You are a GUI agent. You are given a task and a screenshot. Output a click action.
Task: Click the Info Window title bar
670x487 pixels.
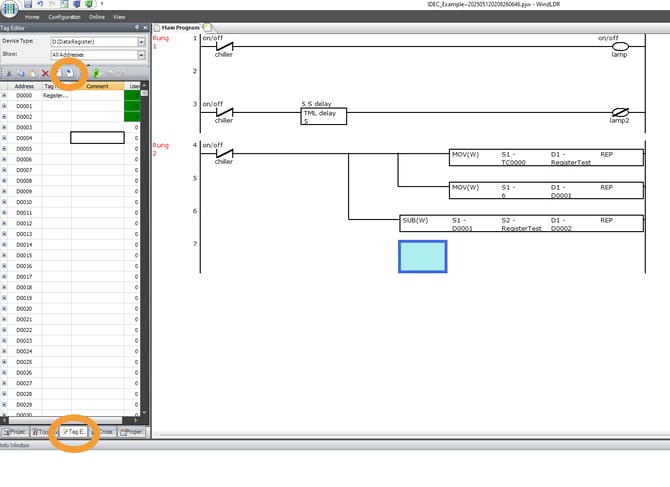[335, 445]
